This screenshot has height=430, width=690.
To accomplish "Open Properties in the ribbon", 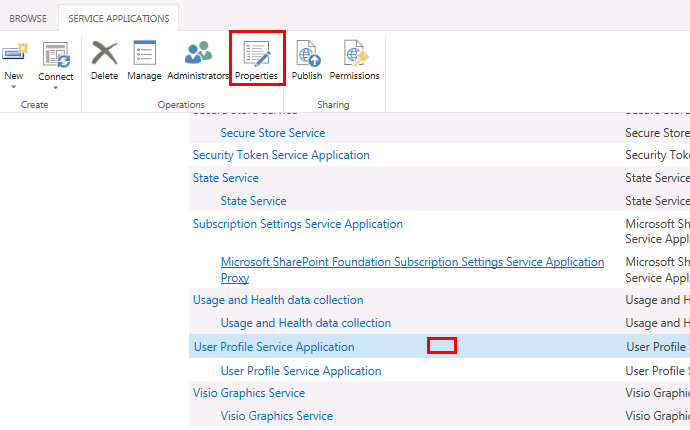I will 257,61.
